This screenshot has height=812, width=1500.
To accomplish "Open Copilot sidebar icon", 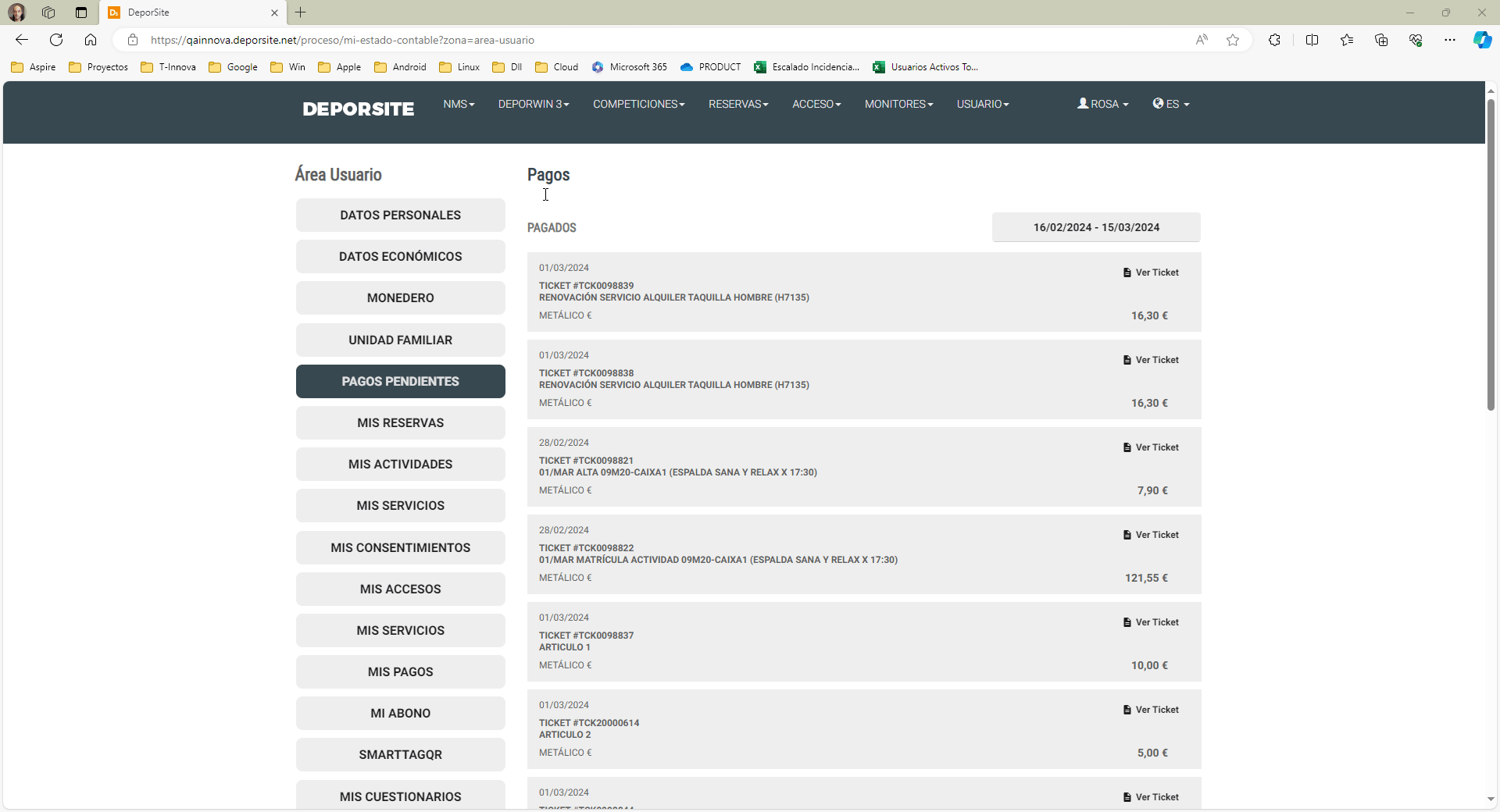I will point(1482,40).
